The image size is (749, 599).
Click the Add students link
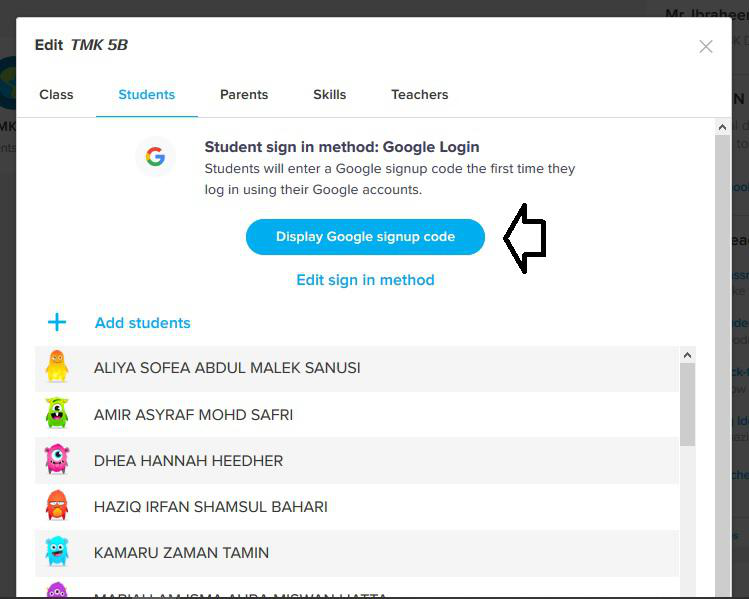[x=142, y=323]
